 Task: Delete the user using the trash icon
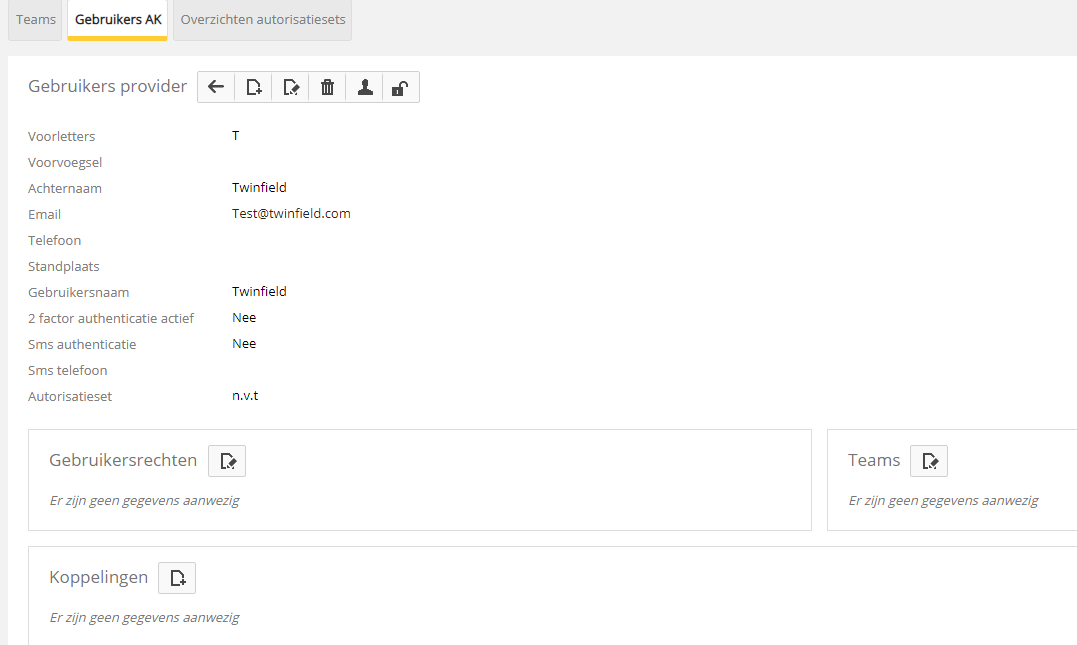(x=327, y=87)
